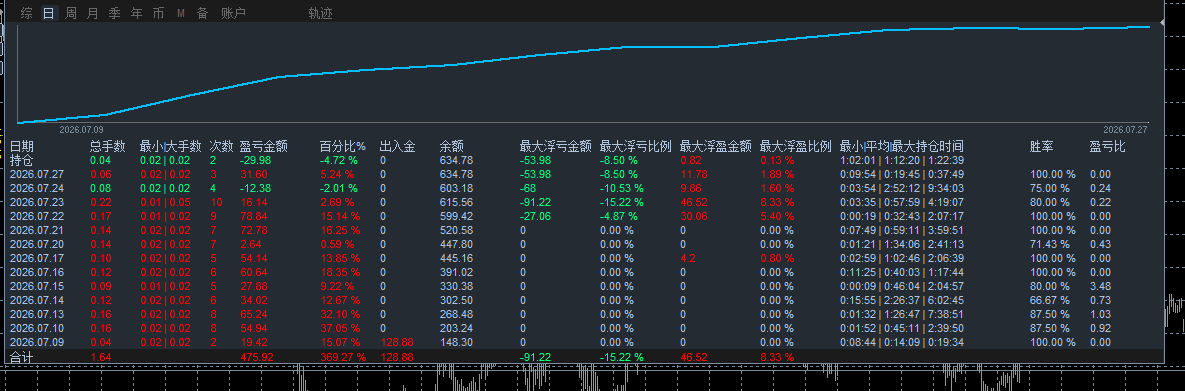The image size is (1185, 391).
Task: Open the 账户 account tab
Action: tap(234, 14)
